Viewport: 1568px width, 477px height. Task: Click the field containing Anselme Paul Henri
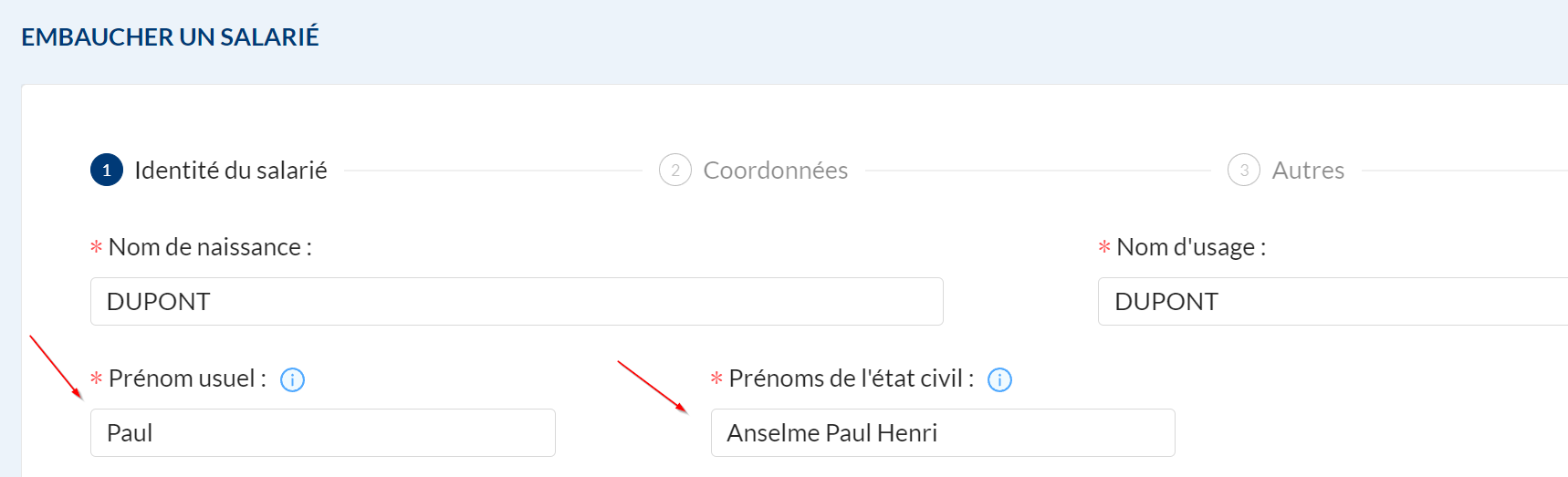942,433
